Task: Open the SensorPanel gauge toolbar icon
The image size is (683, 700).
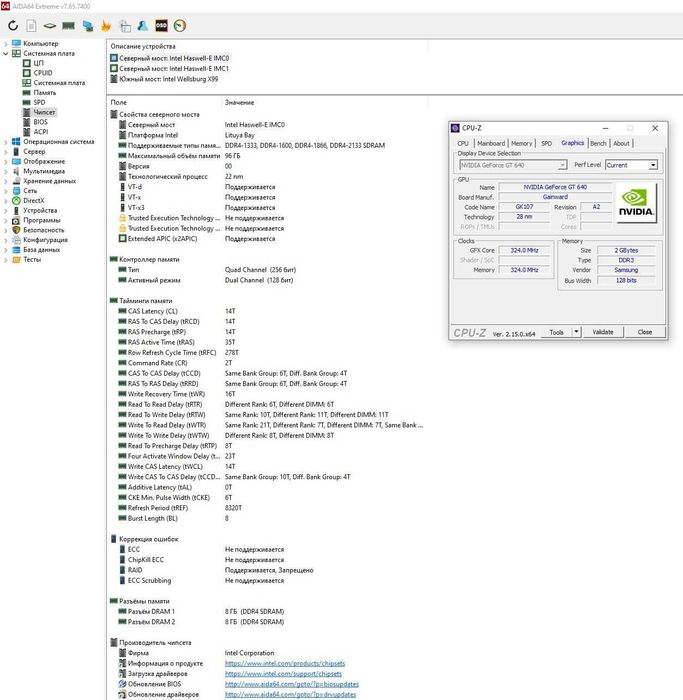Action: [180, 25]
